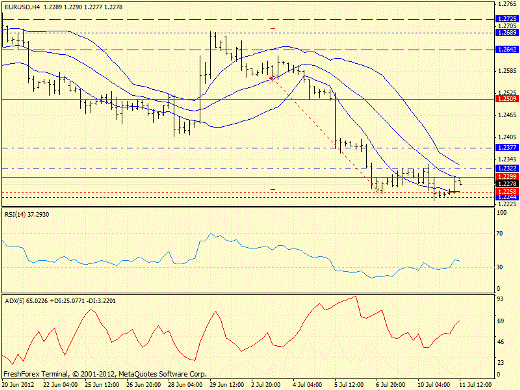Click the 22 Jun 04:00 time axis label
This screenshot has height=390, width=520.
tap(61, 385)
